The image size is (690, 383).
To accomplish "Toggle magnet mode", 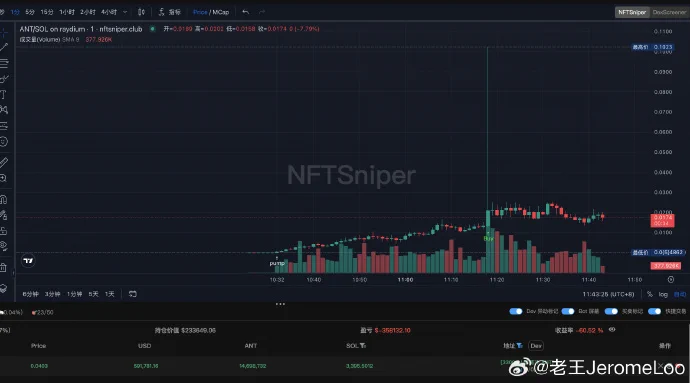I will point(4,199).
